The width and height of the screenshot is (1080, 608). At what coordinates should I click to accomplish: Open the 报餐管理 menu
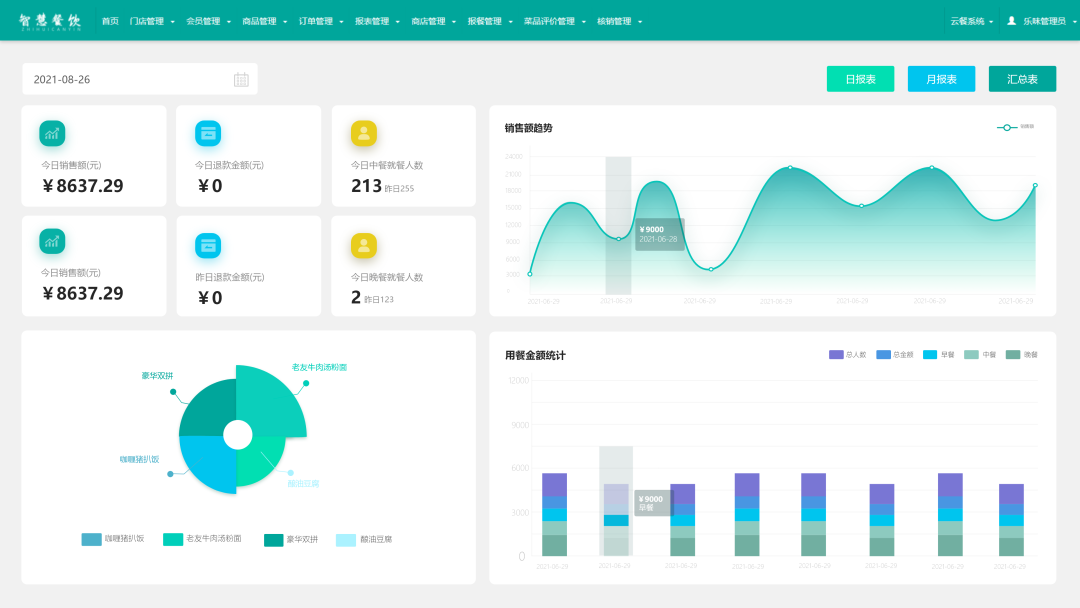tap(490, 21)
